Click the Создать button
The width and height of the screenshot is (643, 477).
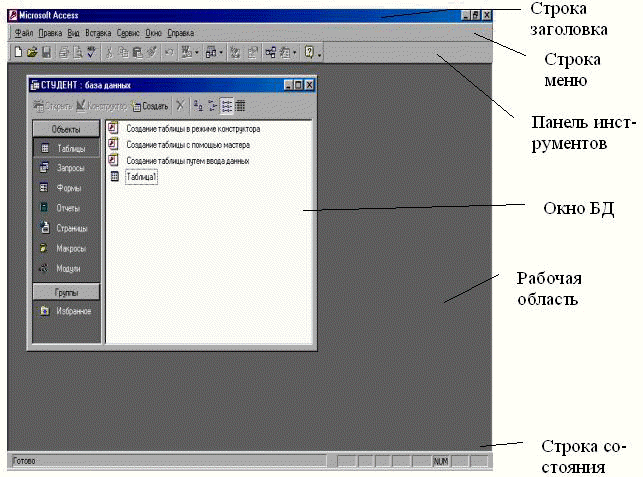150,106
